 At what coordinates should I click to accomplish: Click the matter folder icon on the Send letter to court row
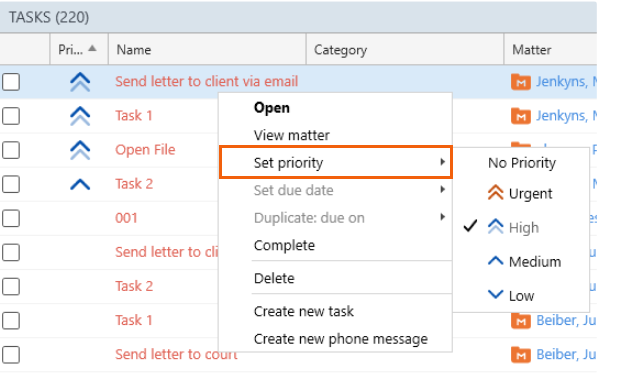point(521,354)
